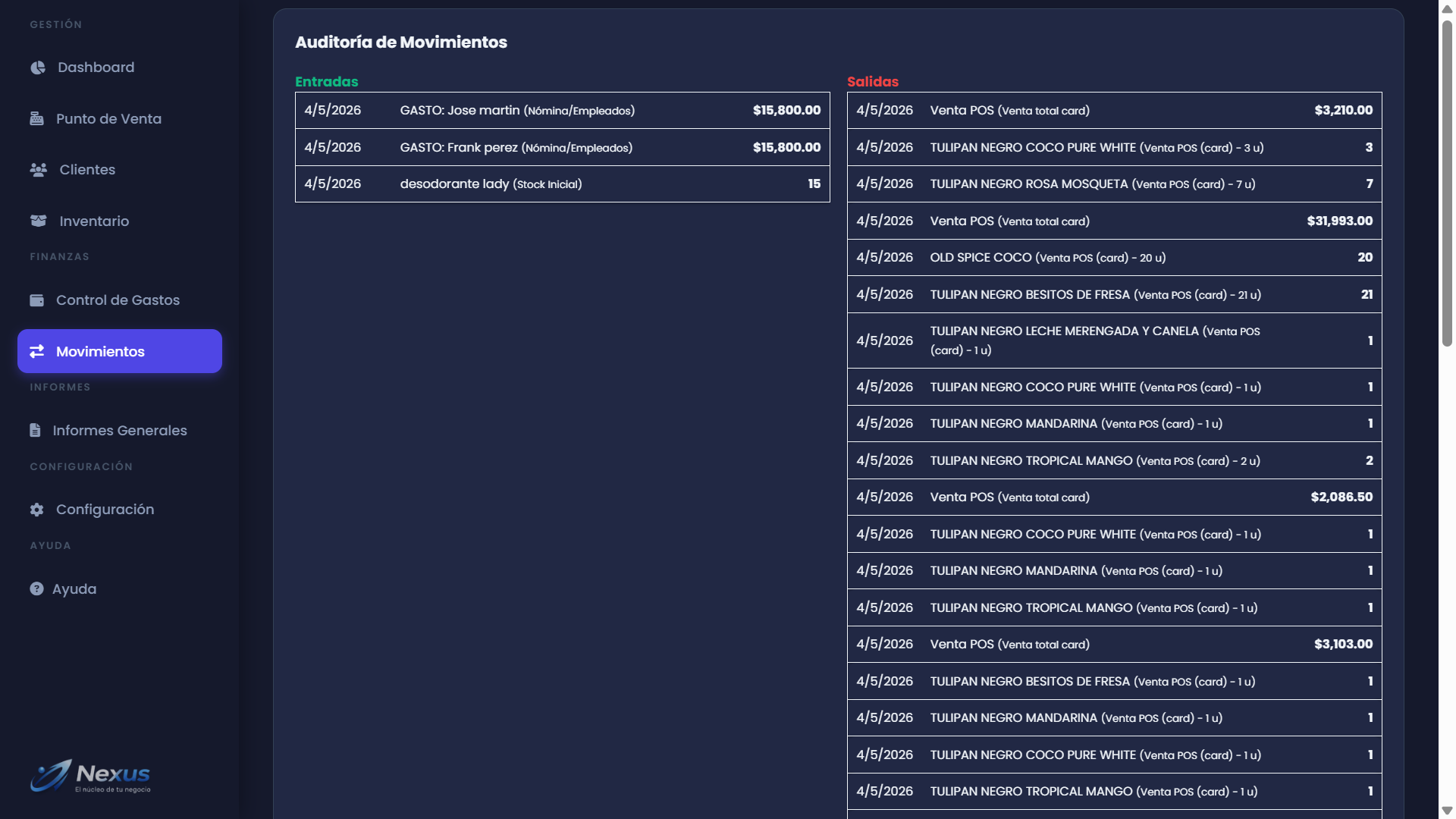Click the Punto de Venta register icon
Image resolution: width=1456 pixels, height=819 pixels.
click(36, 118)
